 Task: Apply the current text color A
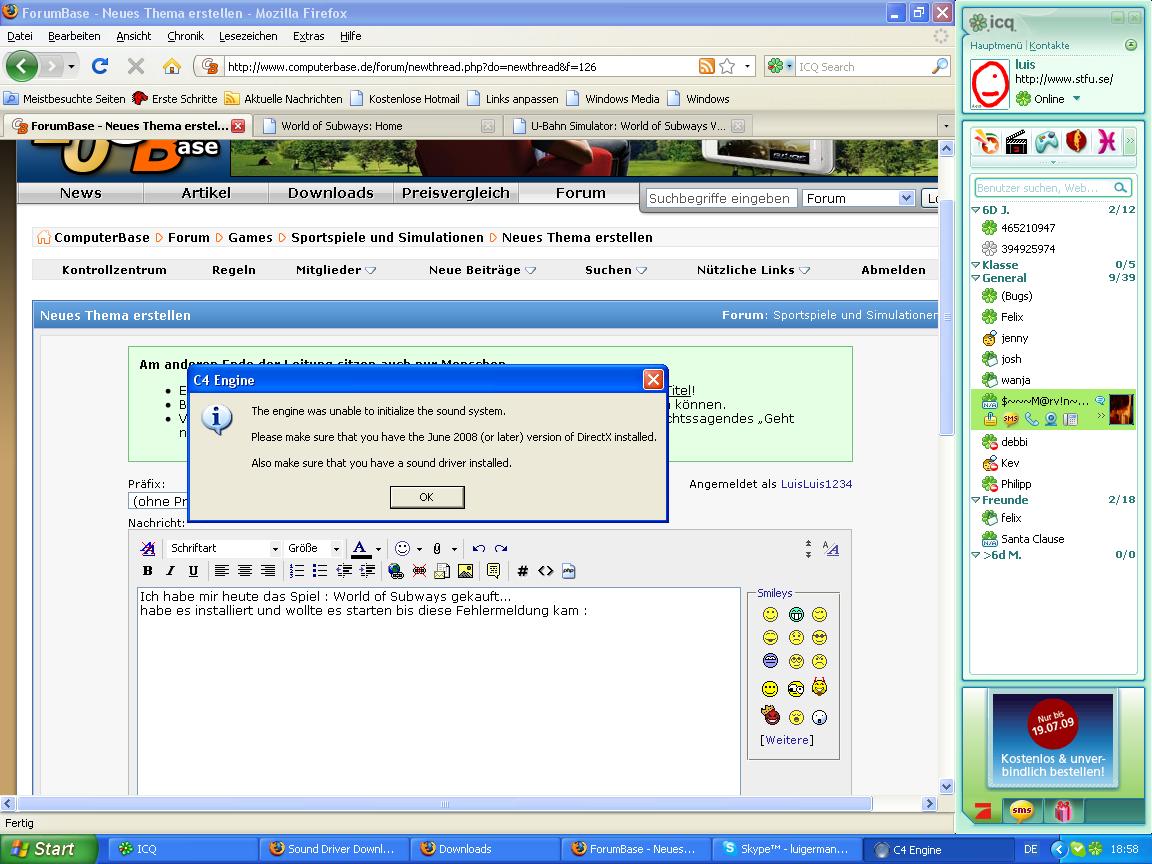pos(360,548)
